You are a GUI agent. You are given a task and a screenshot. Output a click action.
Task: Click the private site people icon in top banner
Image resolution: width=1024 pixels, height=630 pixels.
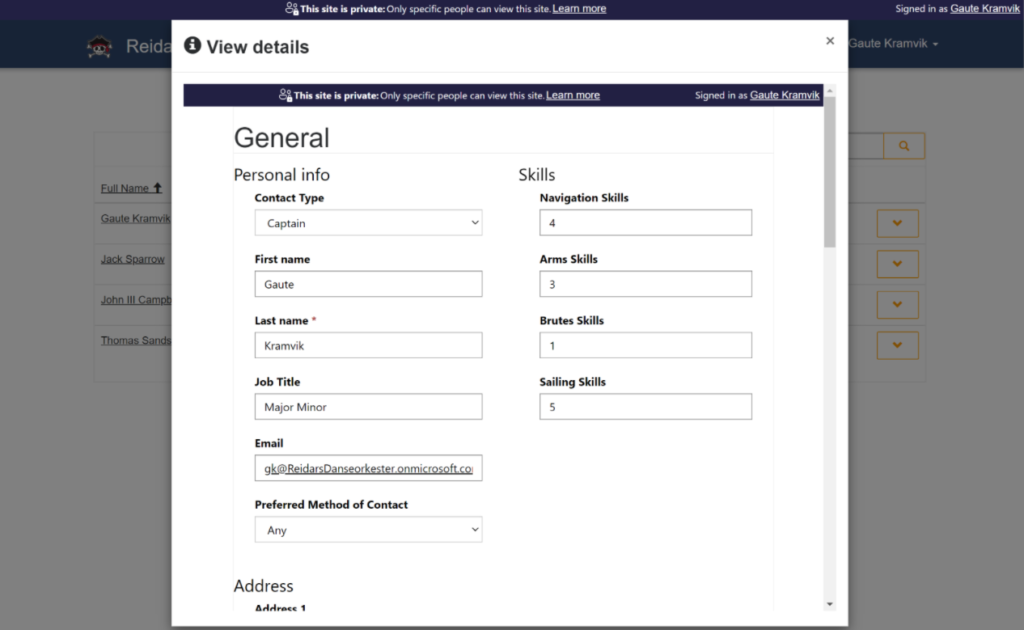click(291, 8)
